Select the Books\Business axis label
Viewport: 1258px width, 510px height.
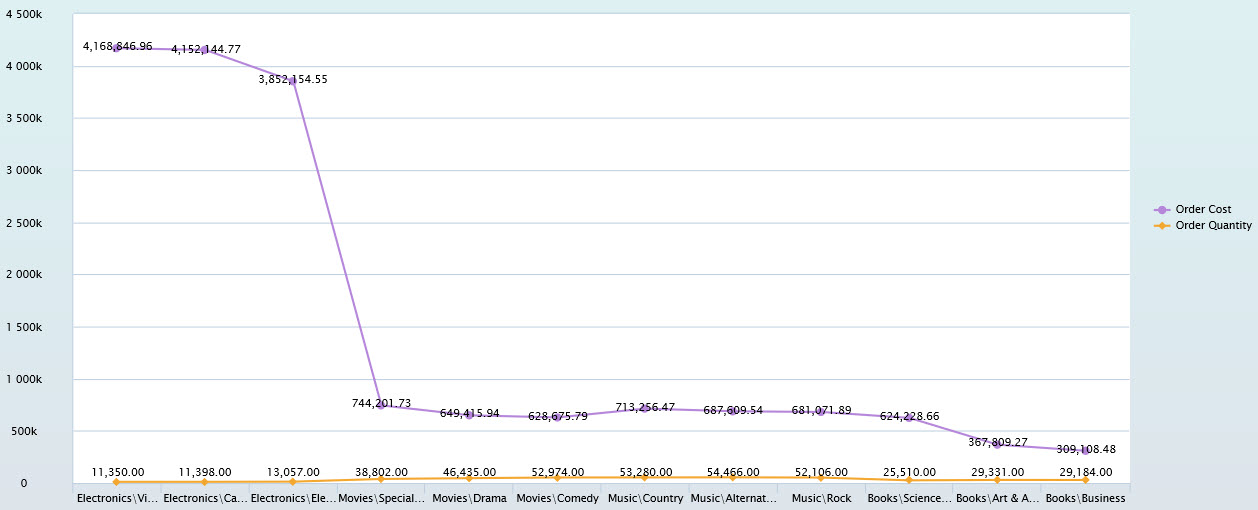[1085, 498]
